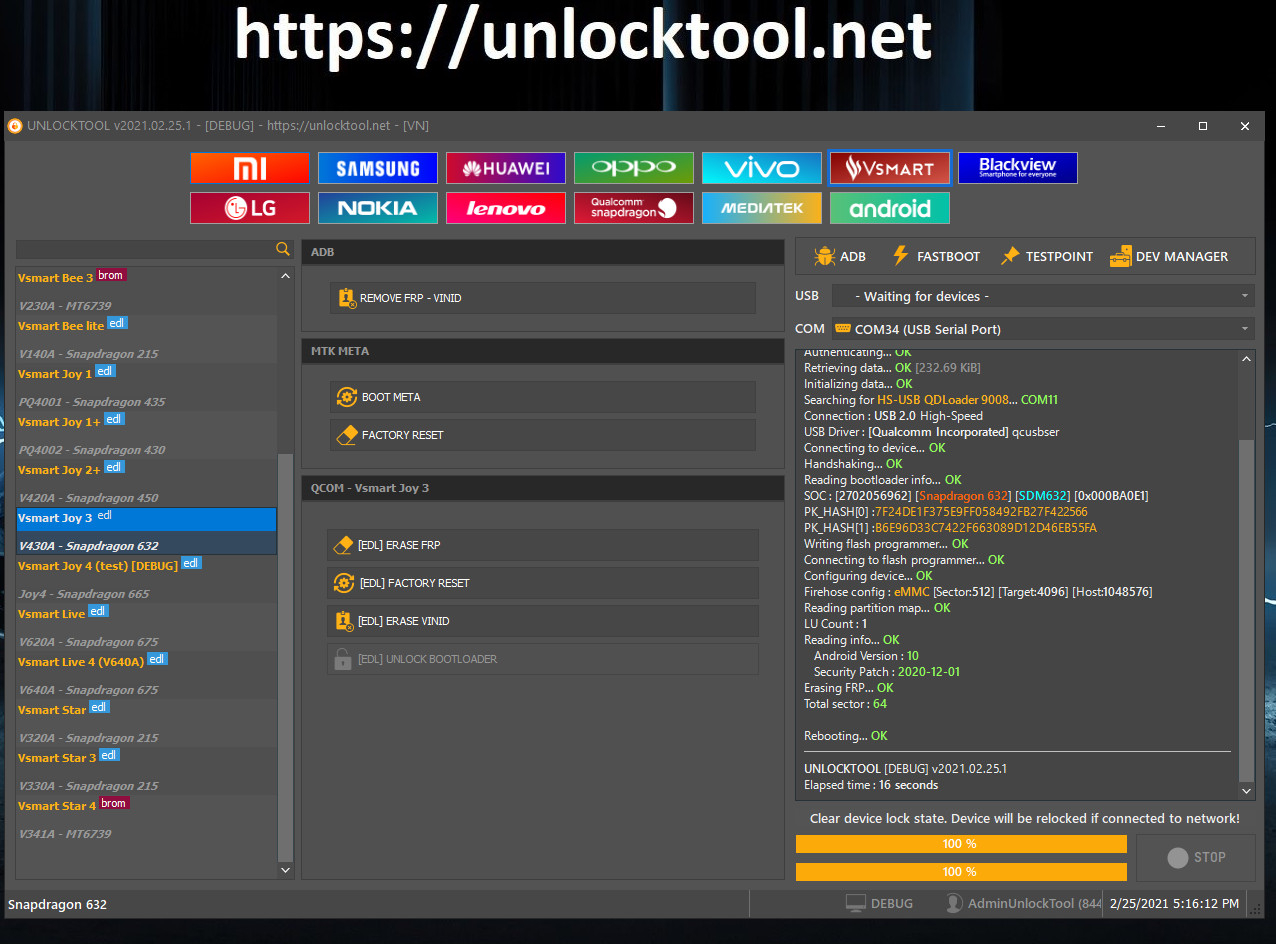Click AdminUnlockTool user icon

(954, 903)
